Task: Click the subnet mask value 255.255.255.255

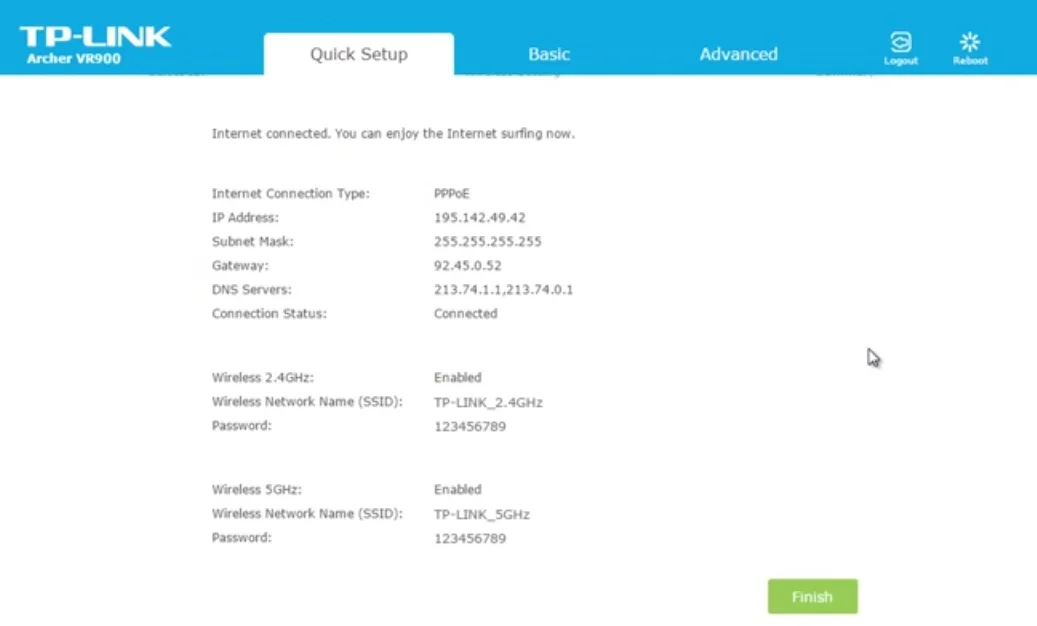Action: 487,241
